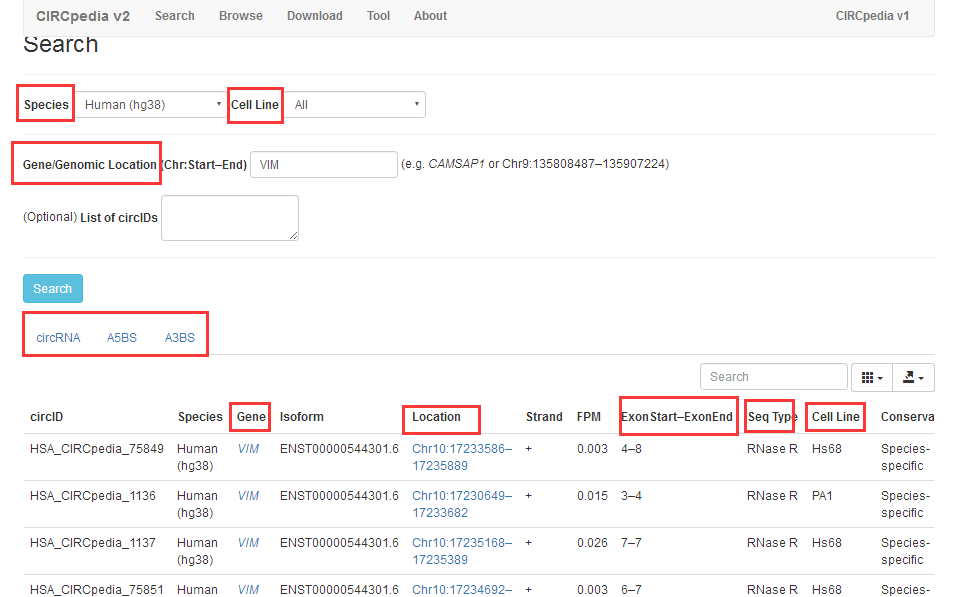
Task: Visit the CIRCpedia v1 link
Action: tap(872, 16)
